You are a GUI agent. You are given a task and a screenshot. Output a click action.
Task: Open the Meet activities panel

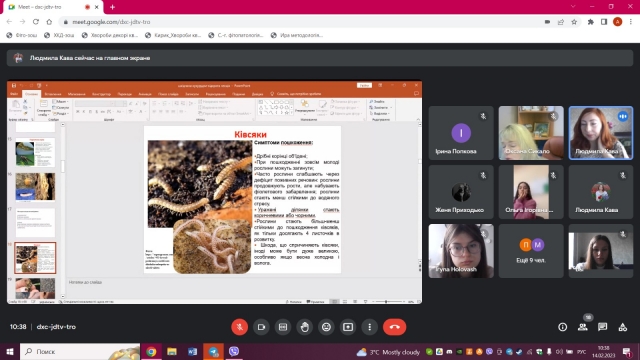pos(622,327)
